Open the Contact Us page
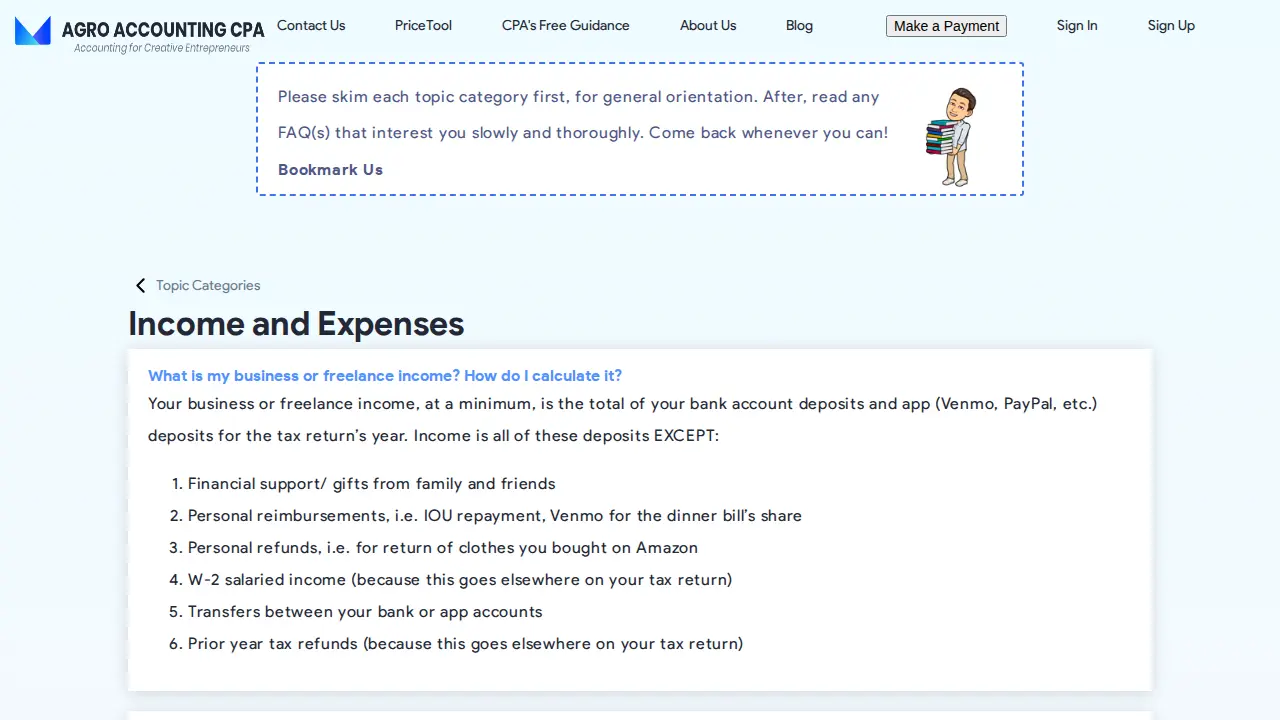Image resolution: width=1280 pixels, height=720 pixels. click(311, 25)
